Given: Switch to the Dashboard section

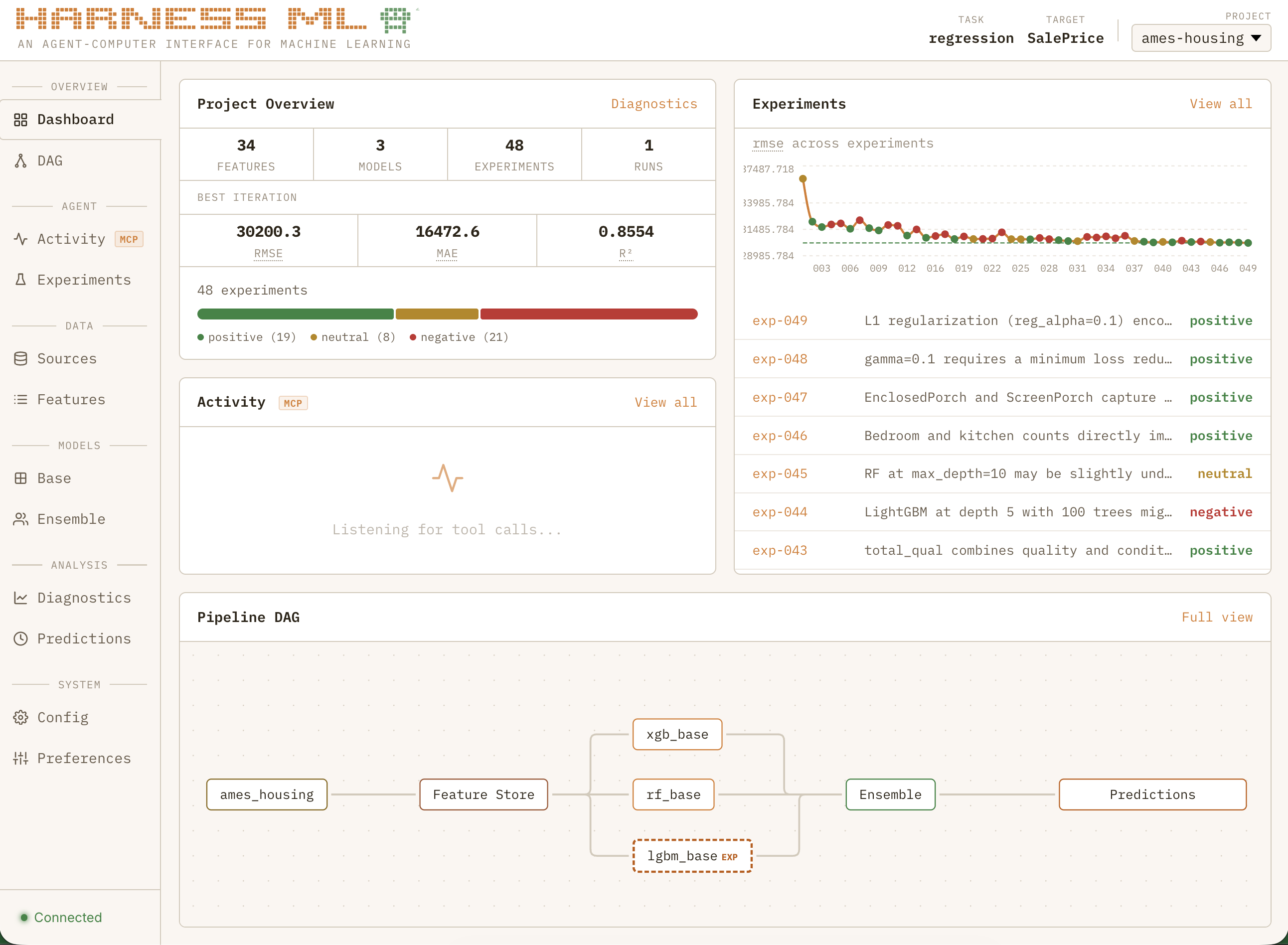Looking at the screenshot, I should click(x=75, y=119).
